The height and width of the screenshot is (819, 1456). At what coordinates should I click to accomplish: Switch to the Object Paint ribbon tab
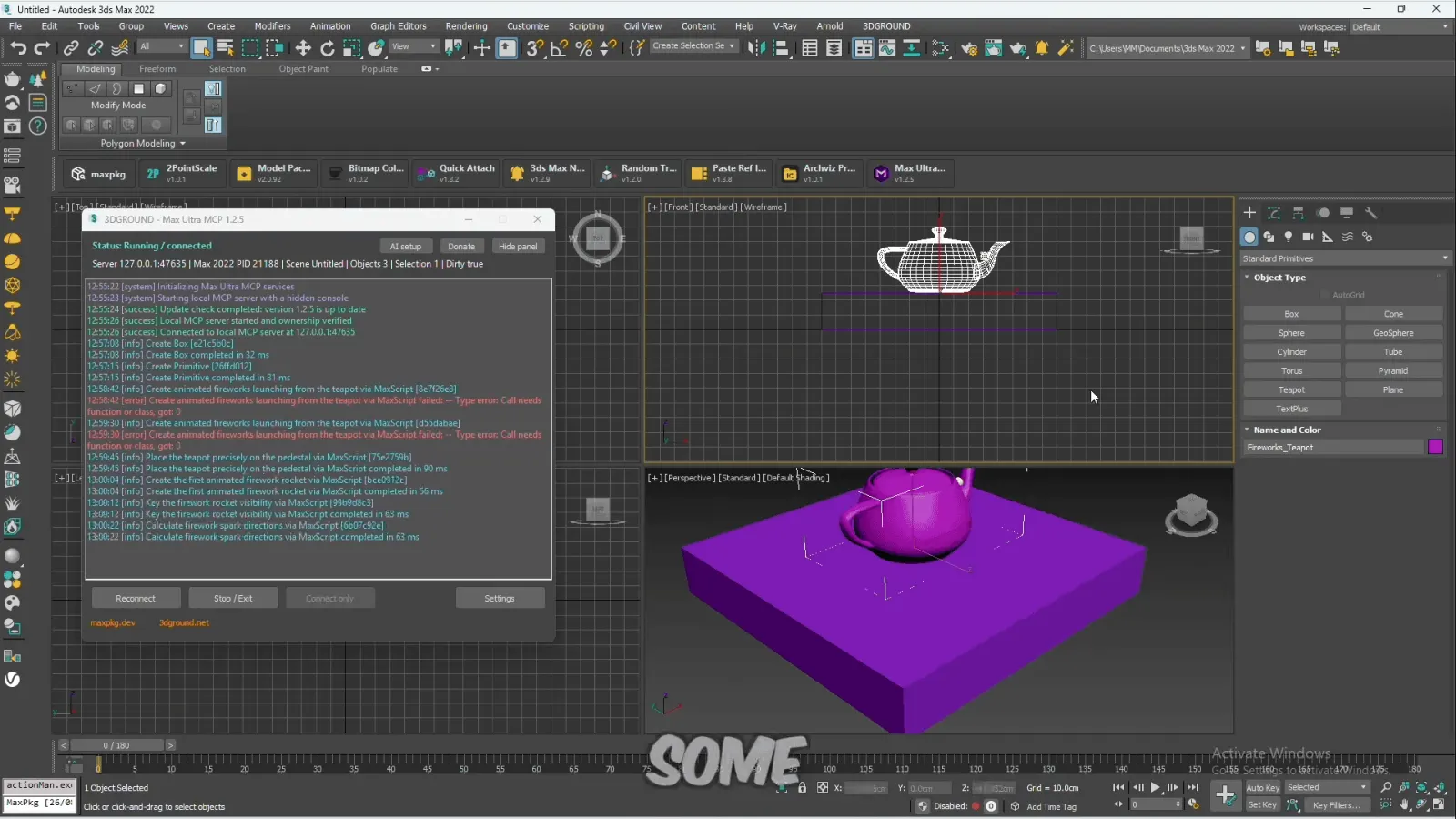tap(304, 69)
